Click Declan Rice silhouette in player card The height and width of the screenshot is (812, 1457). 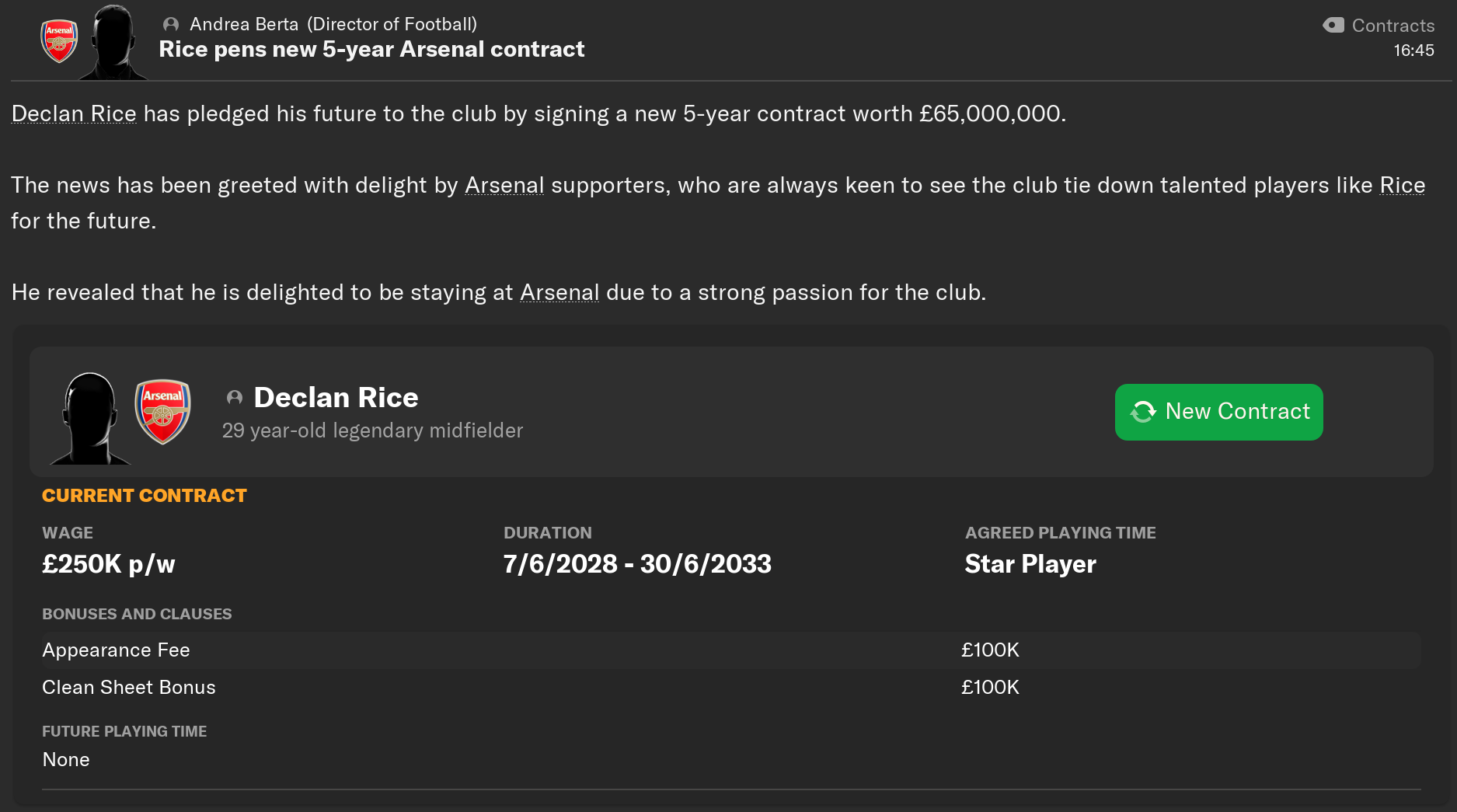point(90,418)
